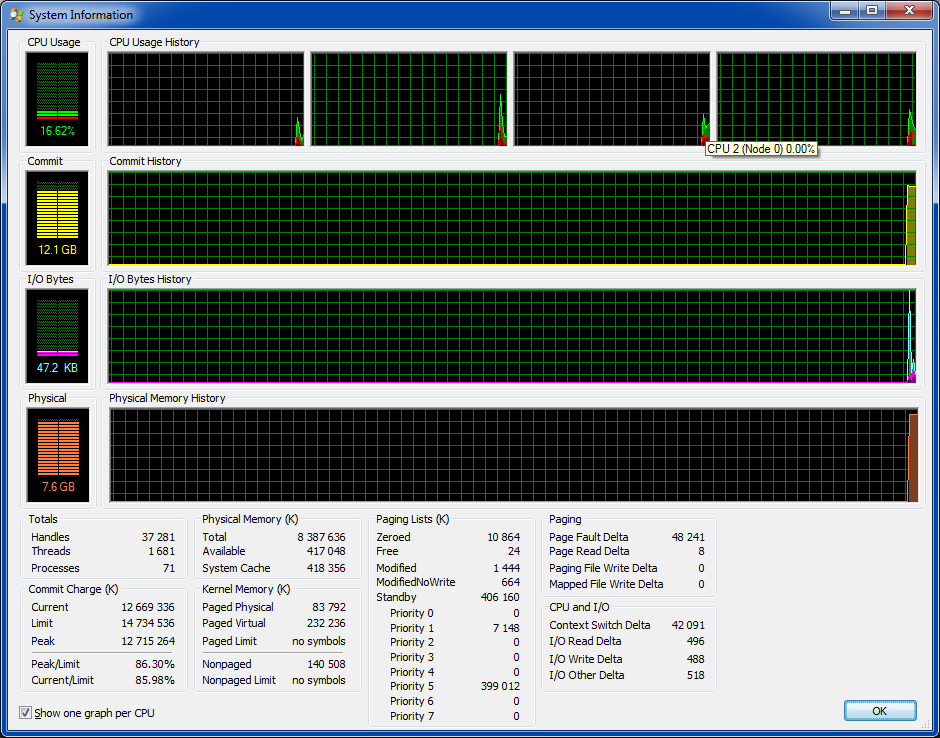This screenshot has width=940, height=738.
Task: Click the CPU 2 (Node 0) tooltip
Action: 761,149
